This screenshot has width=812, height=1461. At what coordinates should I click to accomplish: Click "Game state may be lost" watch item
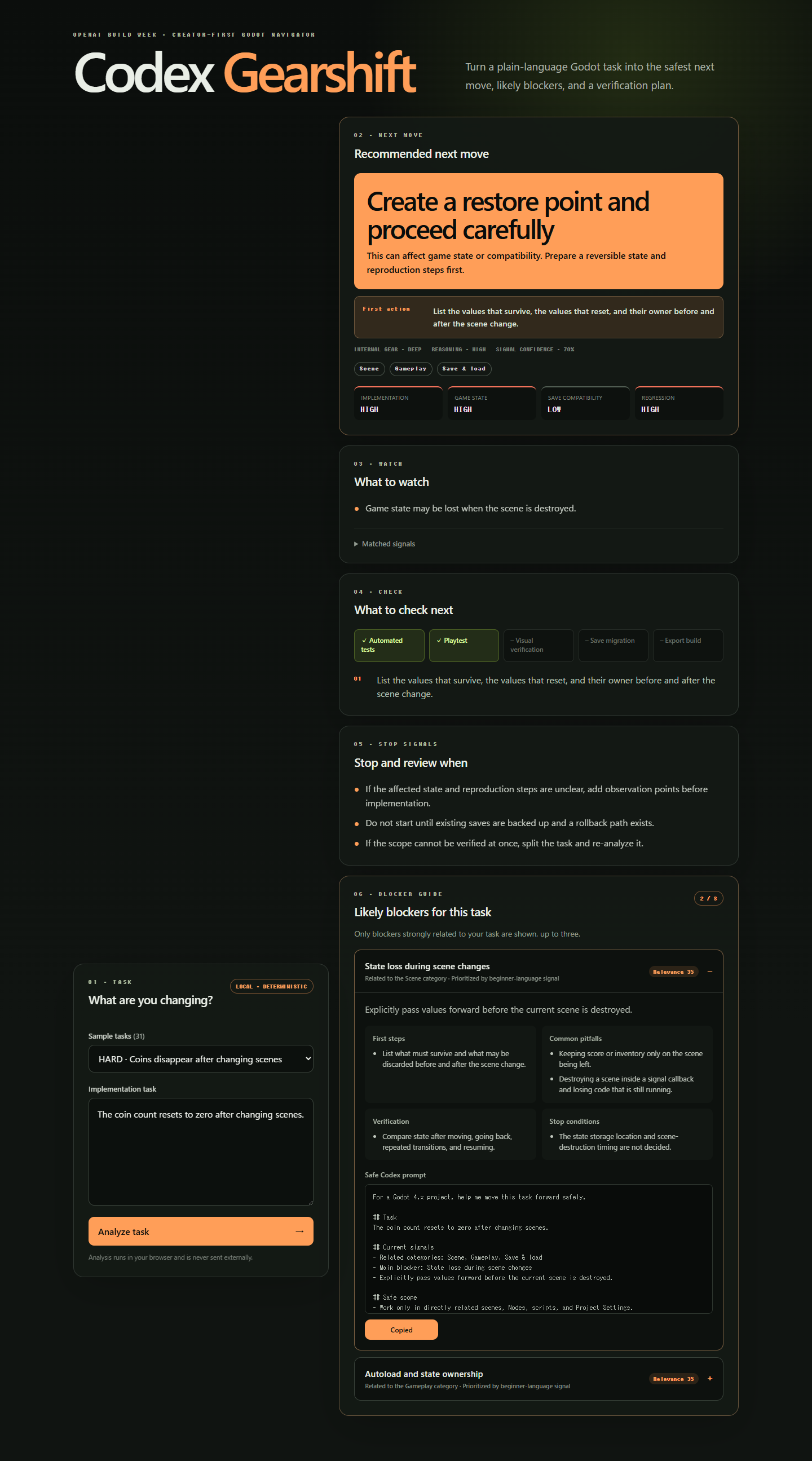tap(470, 508)
